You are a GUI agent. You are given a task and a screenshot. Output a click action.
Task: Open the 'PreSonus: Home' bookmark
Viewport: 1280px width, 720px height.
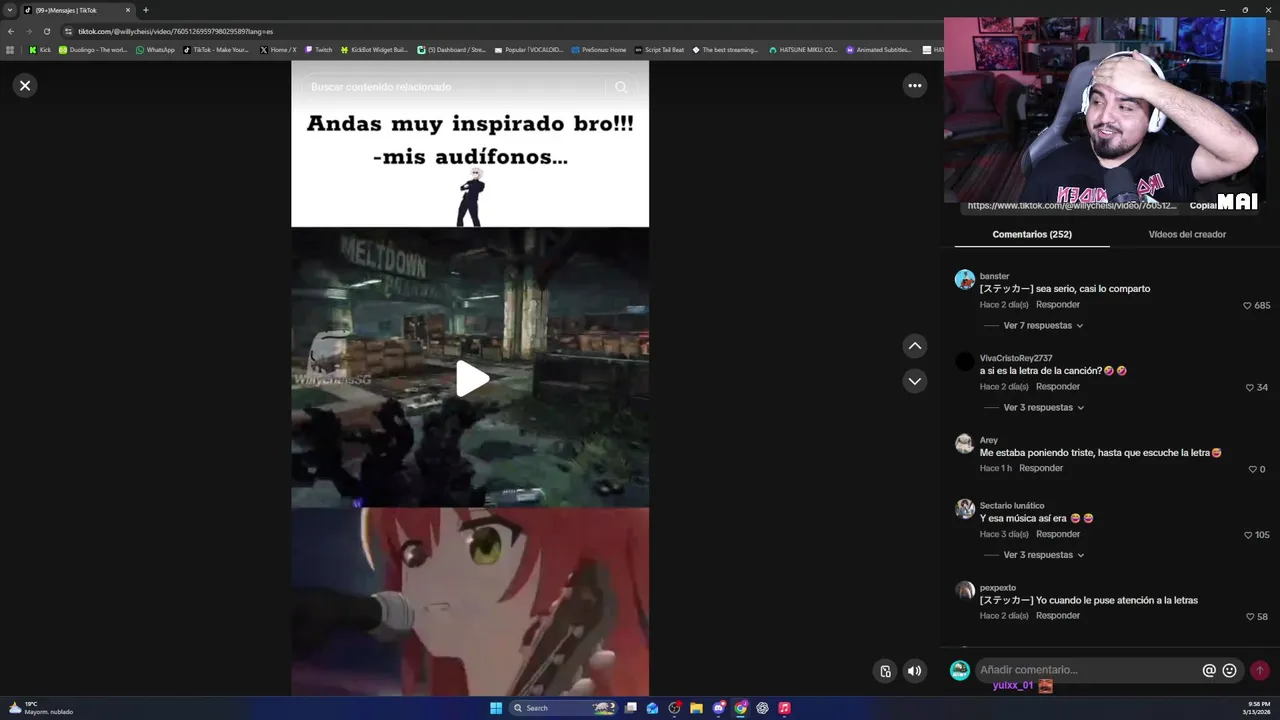pos(599,49)
